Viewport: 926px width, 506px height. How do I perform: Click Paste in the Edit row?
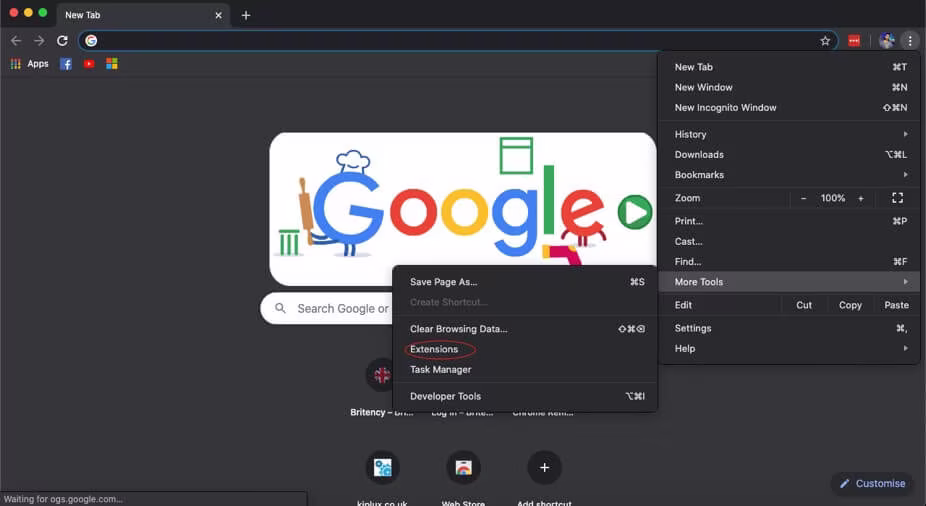(x=896, y=305)
